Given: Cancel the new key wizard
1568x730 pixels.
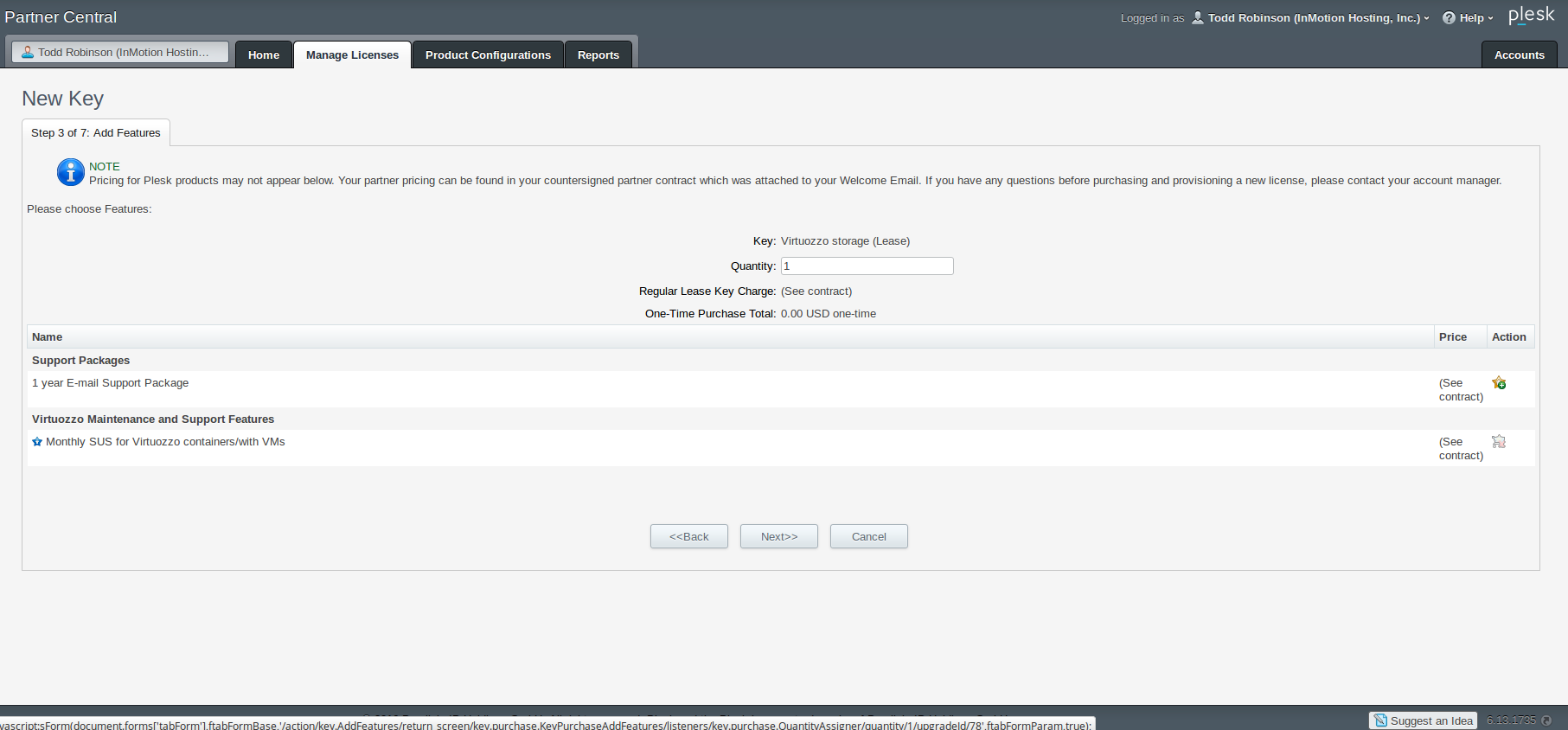Looking at the screenshot, I should click(x=868, y=536).
